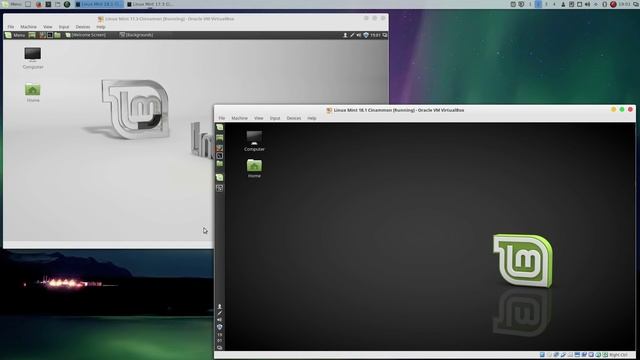Image resolution: width=640 pixels, height=360 pixels.
Task: Open Input menu in Mint 17.3 VirtualBox window
Action: [64, 27]
